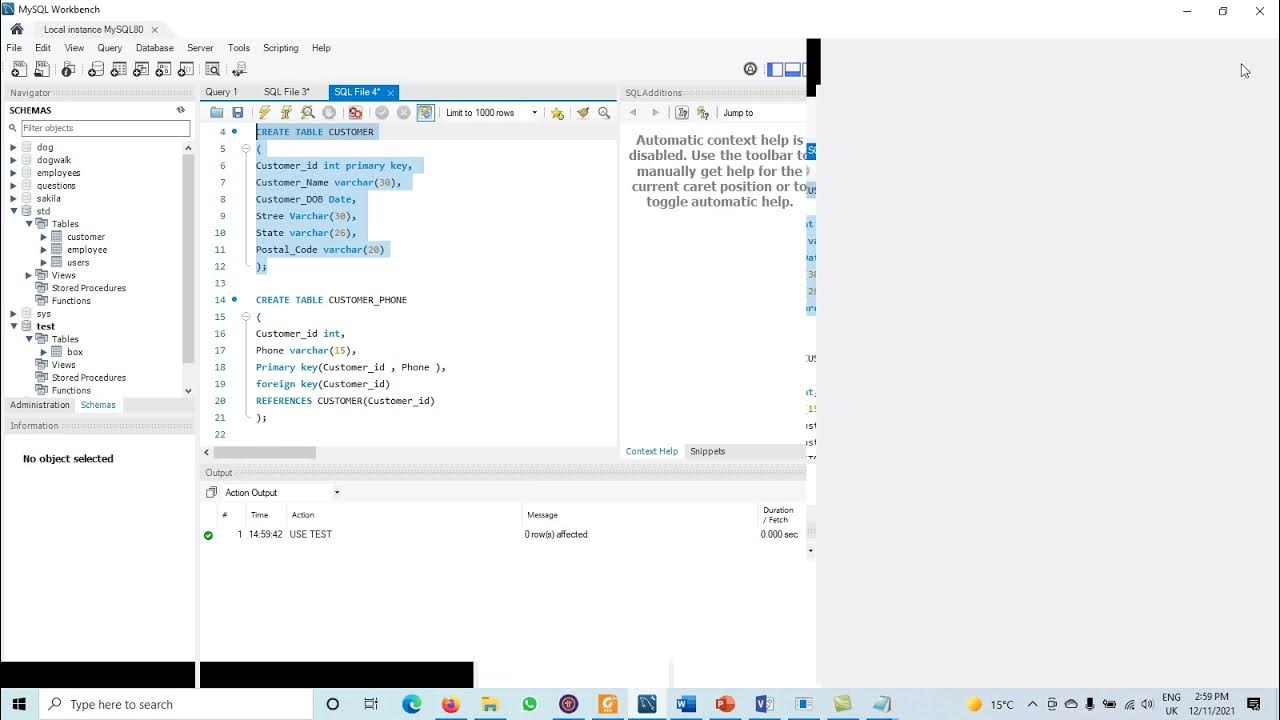
Task: Execute the selected SQL (lightning bolt)
Action: click(x=264, y=113)
